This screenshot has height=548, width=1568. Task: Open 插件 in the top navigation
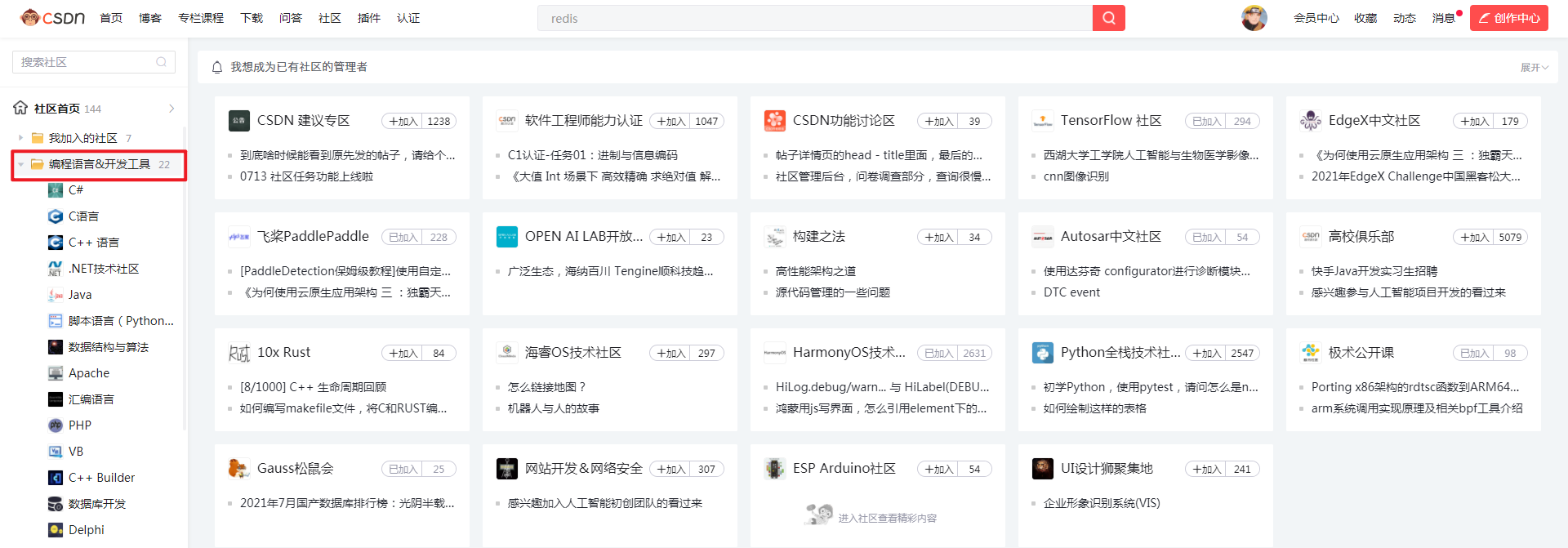click(369, 18)
